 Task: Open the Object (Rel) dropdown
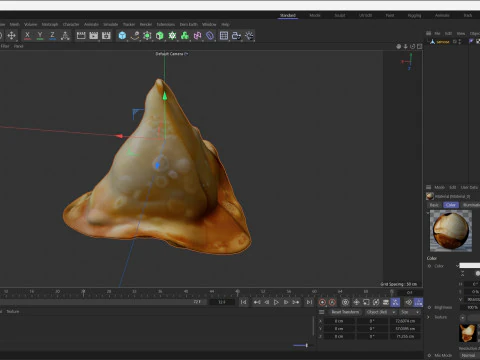pyautogui.click(x=380, y=312)
